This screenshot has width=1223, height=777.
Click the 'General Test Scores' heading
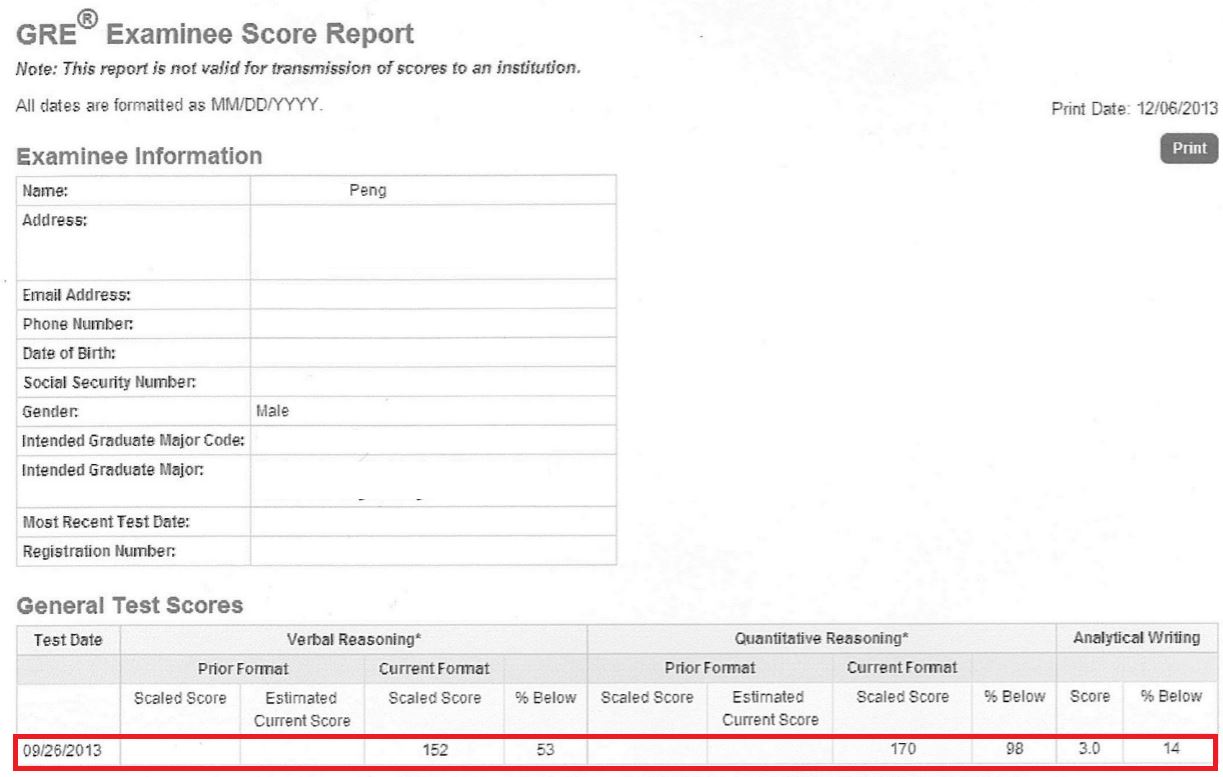pyautogui.click(x=129, y=604)
